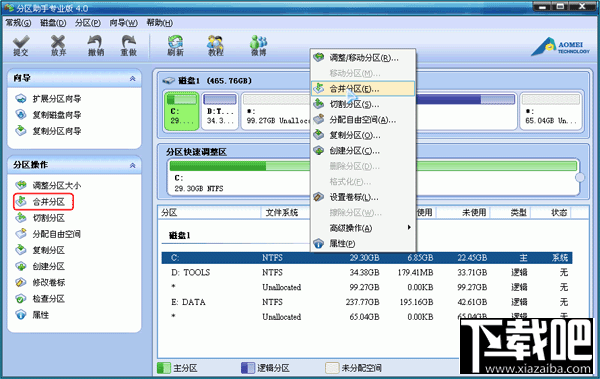Click 调整分区大小 in the operations panel

tap(48, 186)
